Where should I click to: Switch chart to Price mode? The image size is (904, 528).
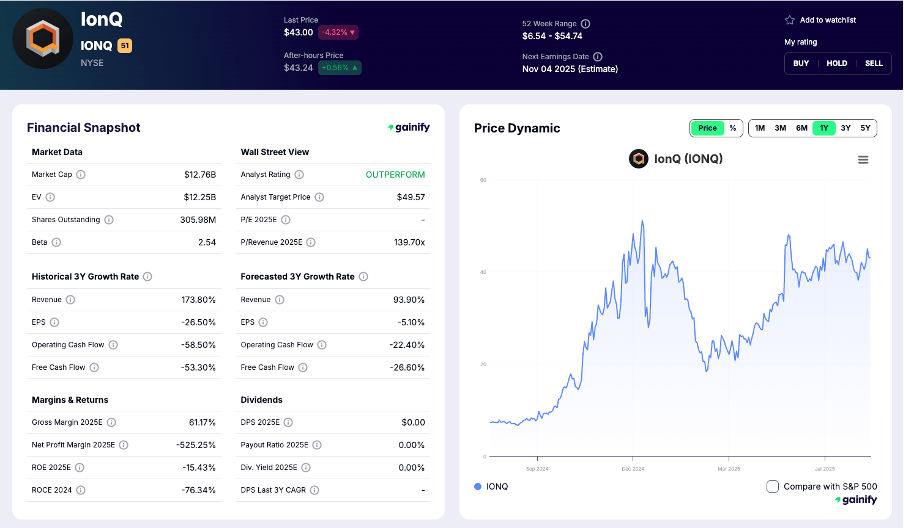[707, 128]
